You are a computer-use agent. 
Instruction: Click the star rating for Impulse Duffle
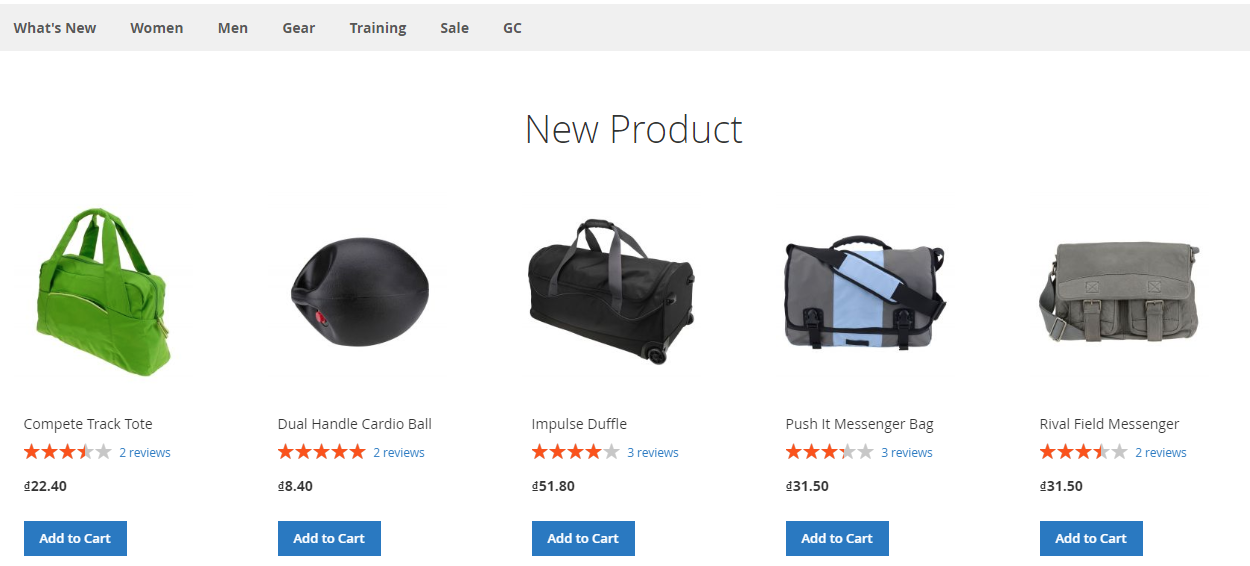pos(576,452)
